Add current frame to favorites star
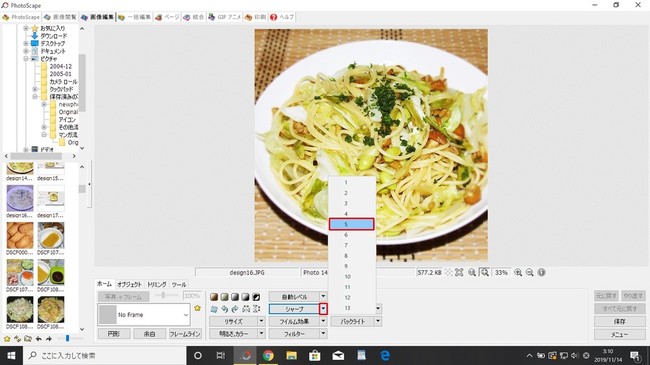 point(197,308)
